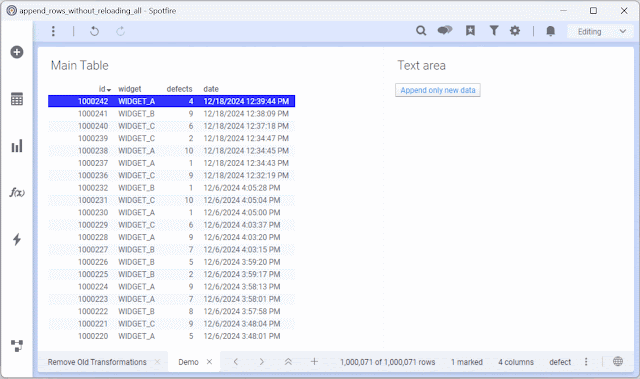The image size is (640, 379).
Task: Click the double-chevron page navigation icon
Action: [x=288, y=361]
